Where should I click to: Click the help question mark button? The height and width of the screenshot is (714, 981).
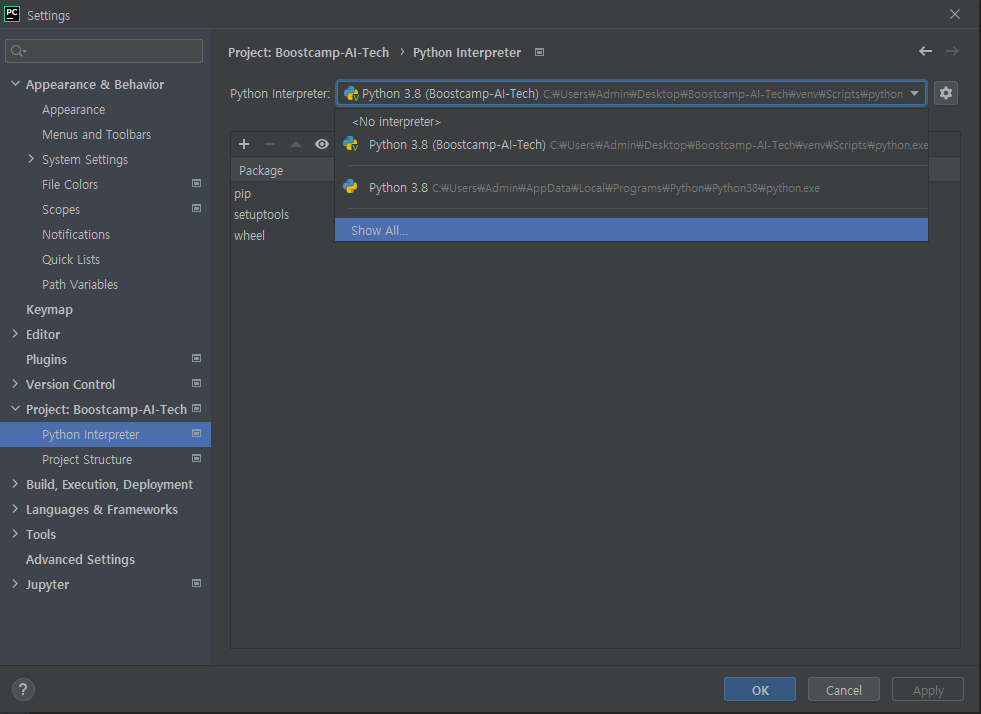click(x=23, y=690)
